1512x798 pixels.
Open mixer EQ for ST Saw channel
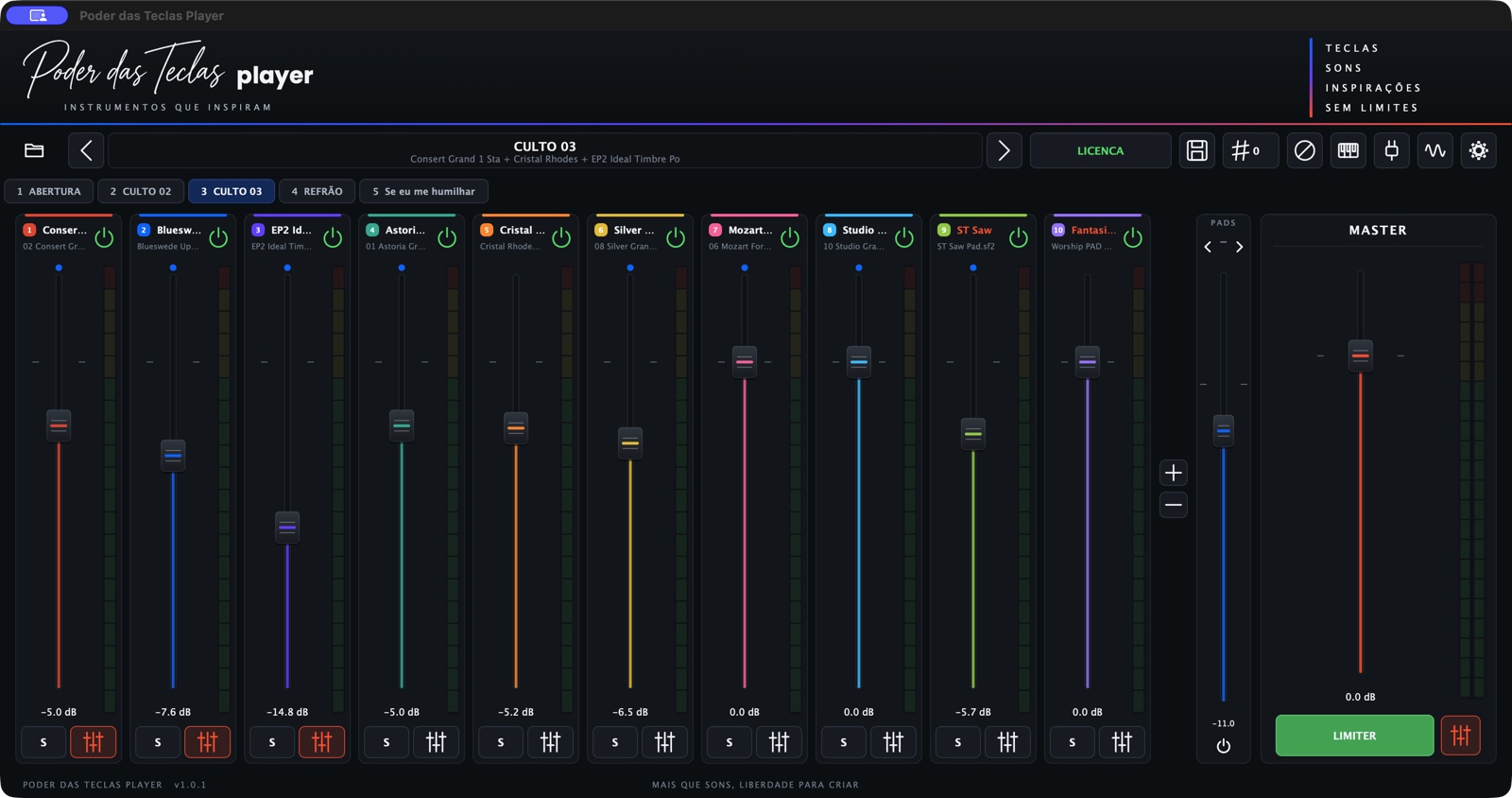tap(1007, 742)
